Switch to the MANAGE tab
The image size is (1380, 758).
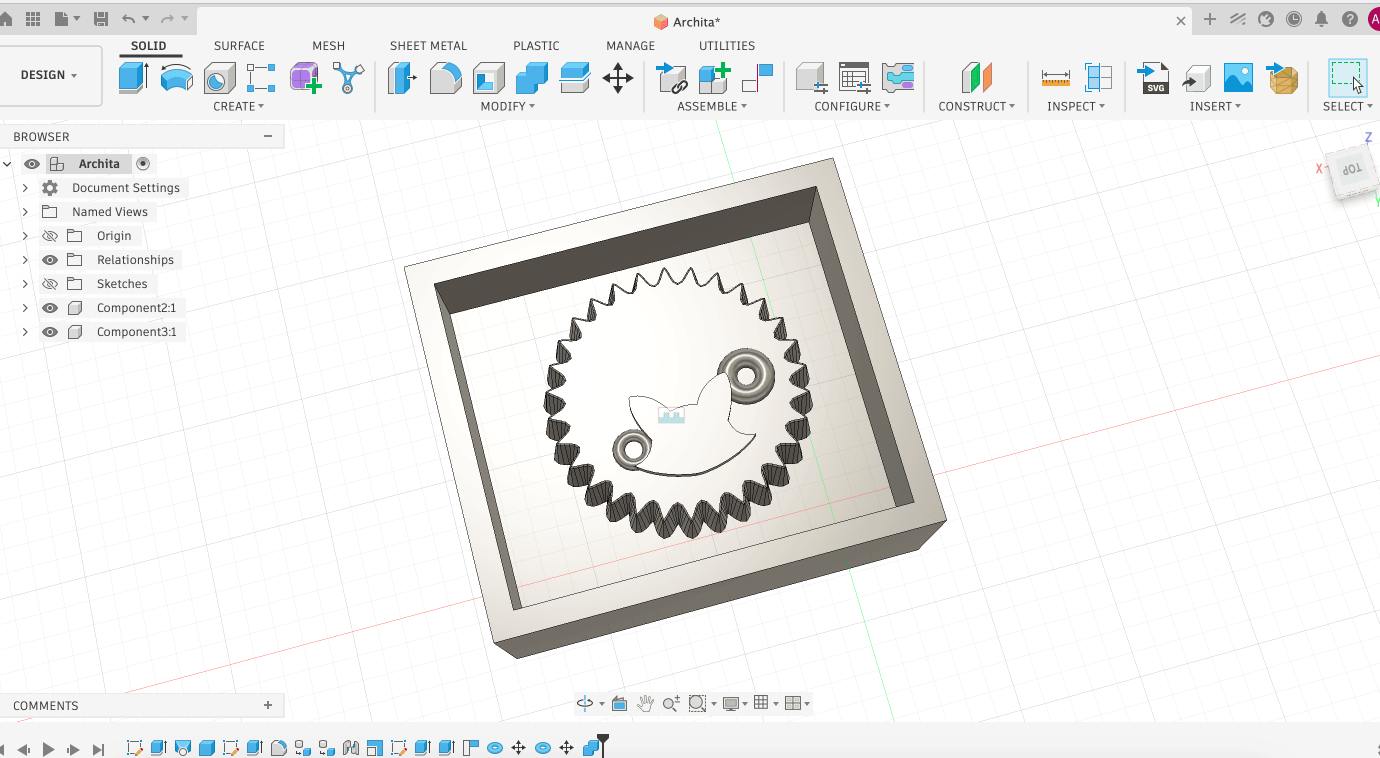[630, 46]
